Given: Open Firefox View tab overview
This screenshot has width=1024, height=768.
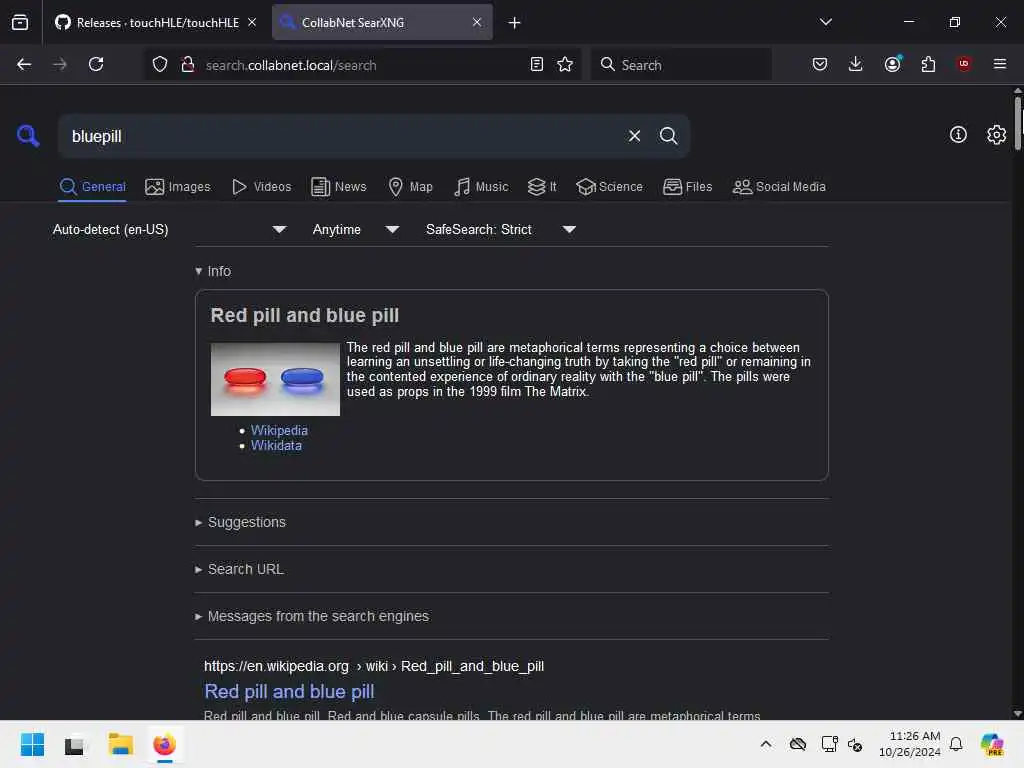Looking at the screenshot, I should pyautogui.click(x=20, y=22).
